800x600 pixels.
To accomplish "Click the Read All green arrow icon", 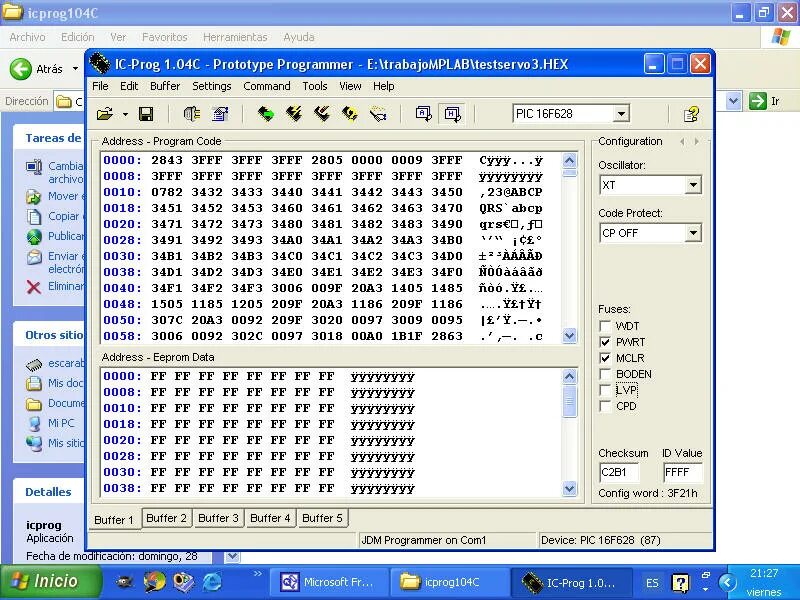I will click(x=265, y=114).
